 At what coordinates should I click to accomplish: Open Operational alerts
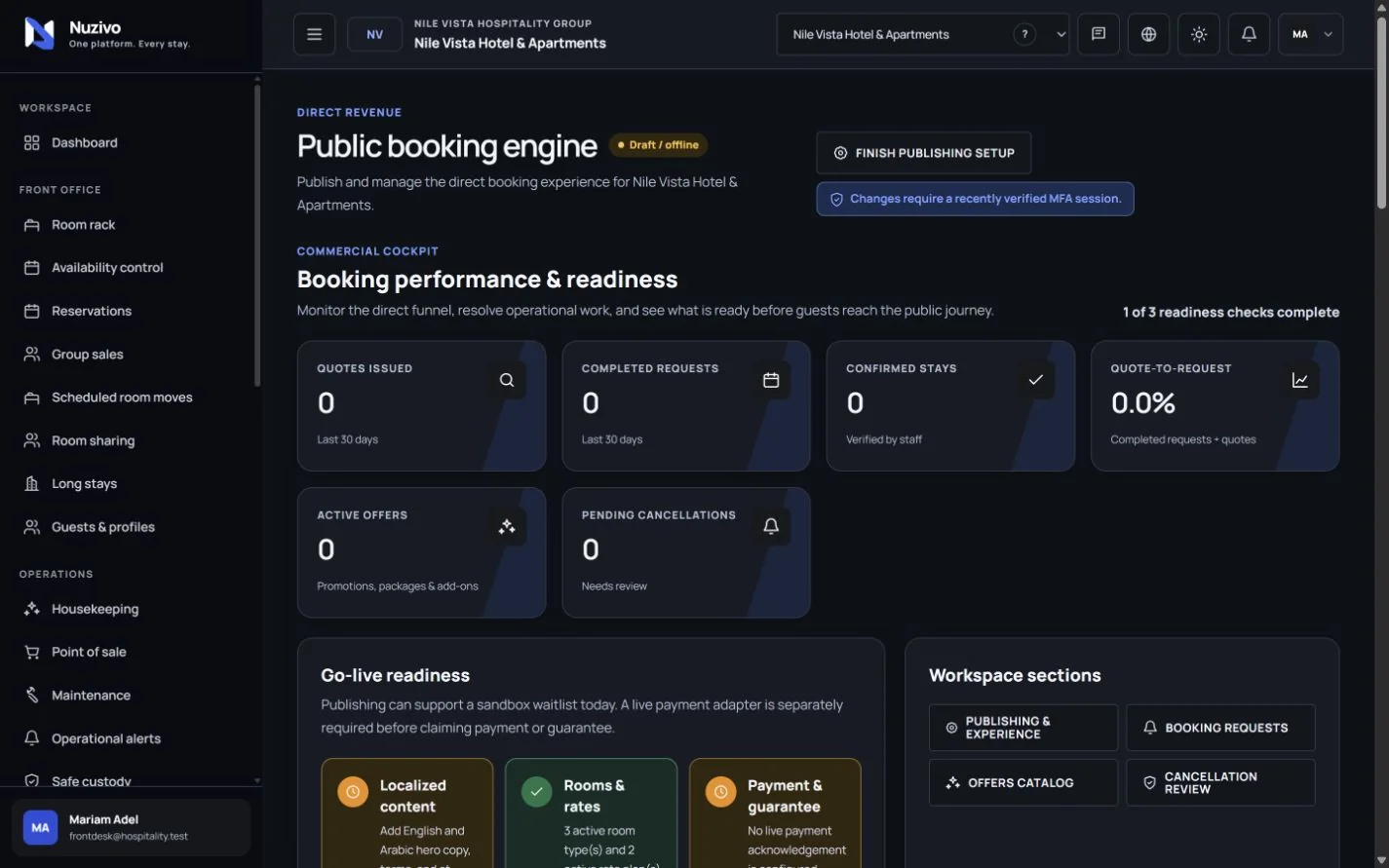(127, 739)
